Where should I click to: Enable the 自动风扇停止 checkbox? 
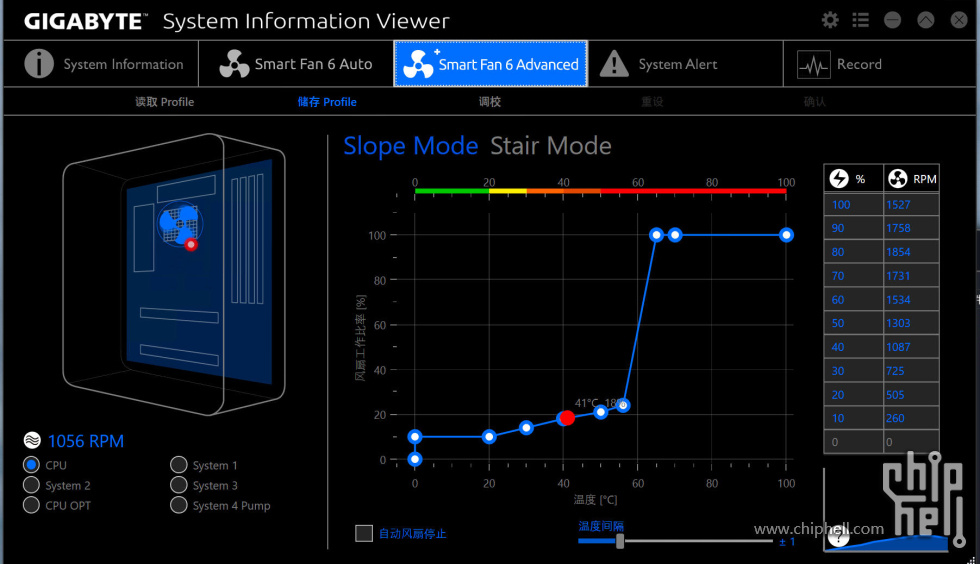[364, 533]
